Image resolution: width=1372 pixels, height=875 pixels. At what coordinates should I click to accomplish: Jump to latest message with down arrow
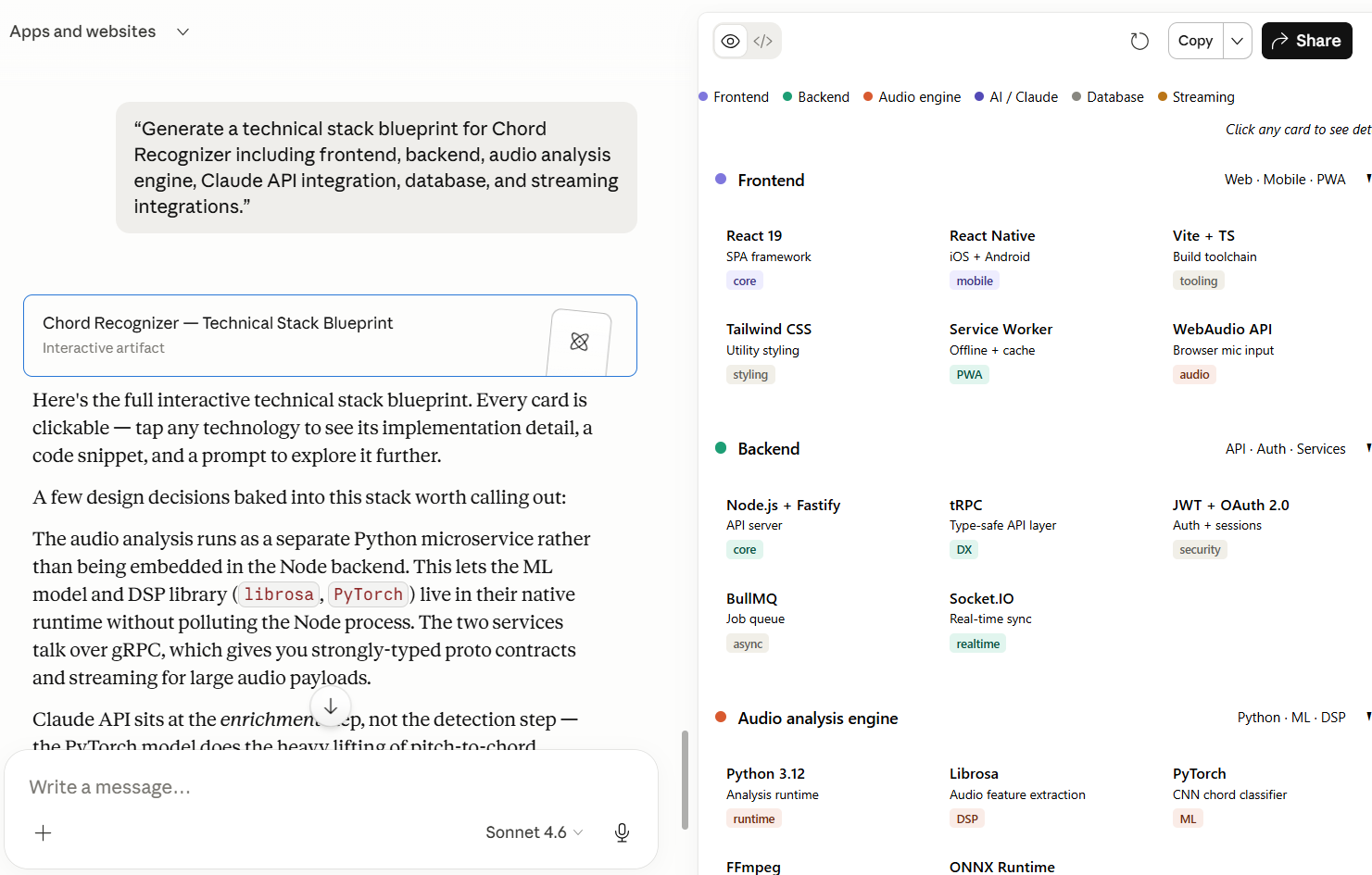(331, 706)
